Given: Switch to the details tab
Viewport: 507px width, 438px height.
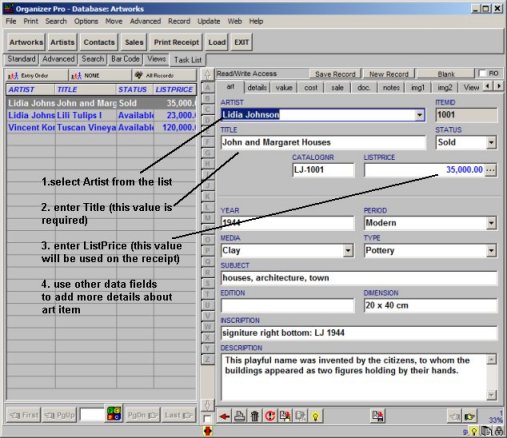Looking at the screenshot, I should point(257,88).
